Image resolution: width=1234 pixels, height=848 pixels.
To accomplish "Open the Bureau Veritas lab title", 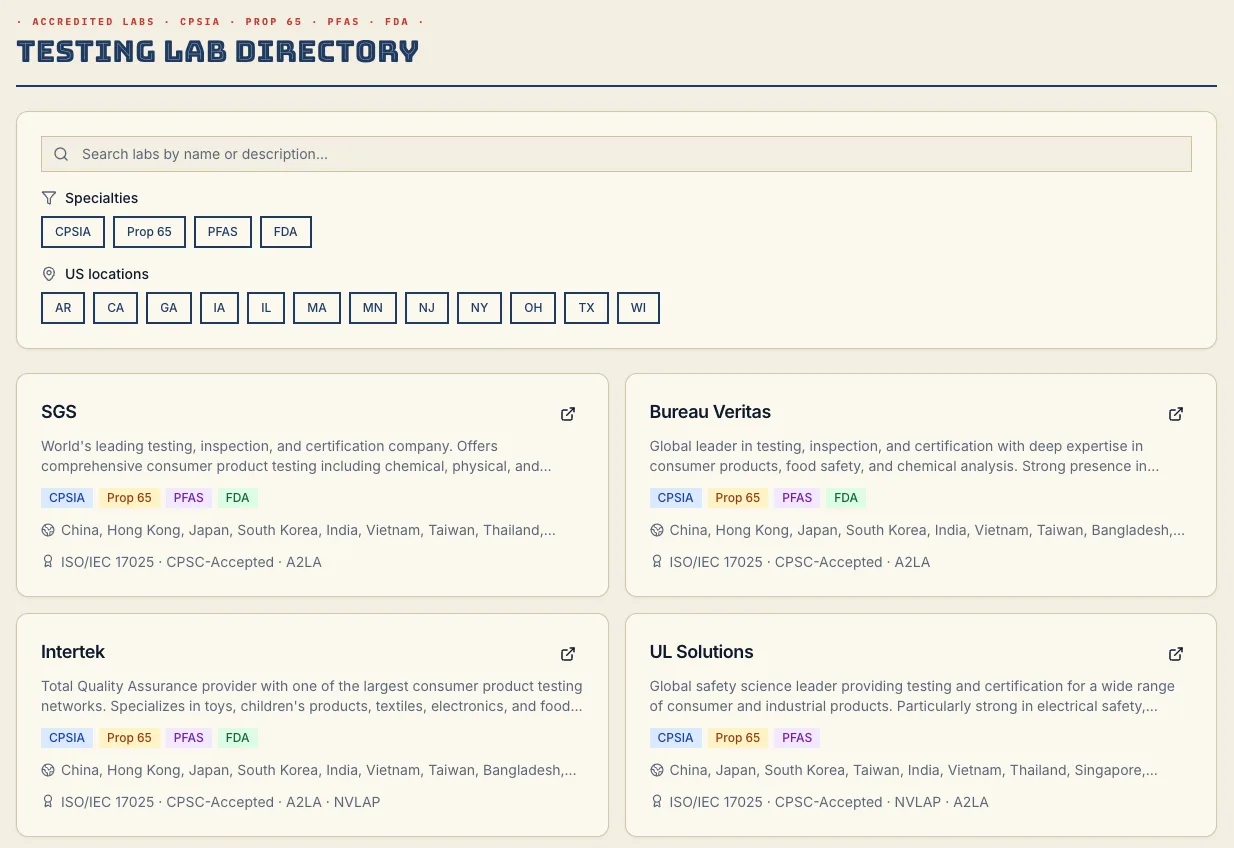I will click(710, 412).
